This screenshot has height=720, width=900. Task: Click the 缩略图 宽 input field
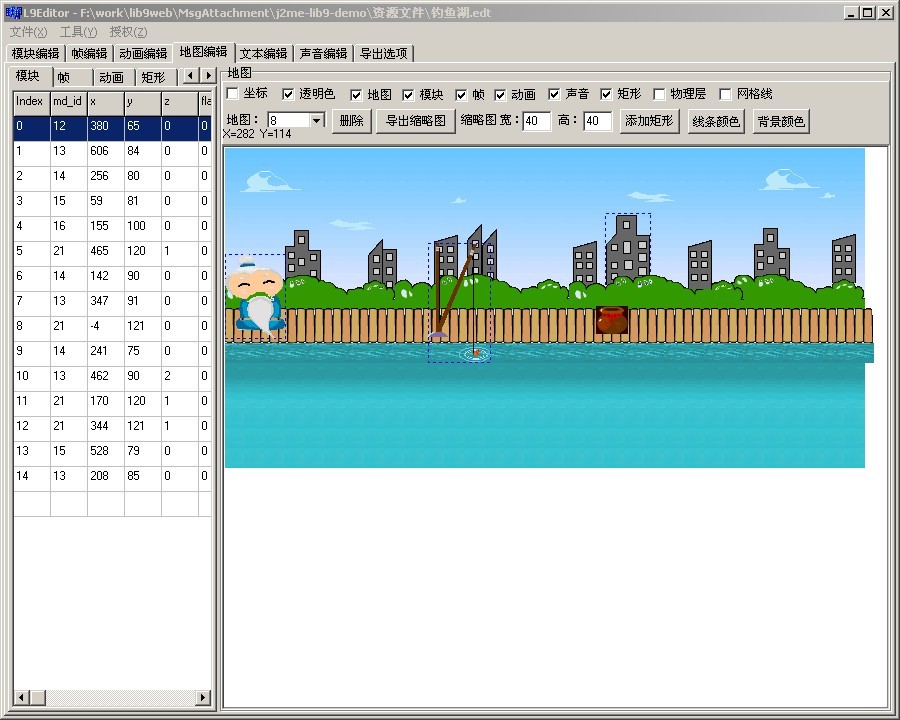pos(537,121)
